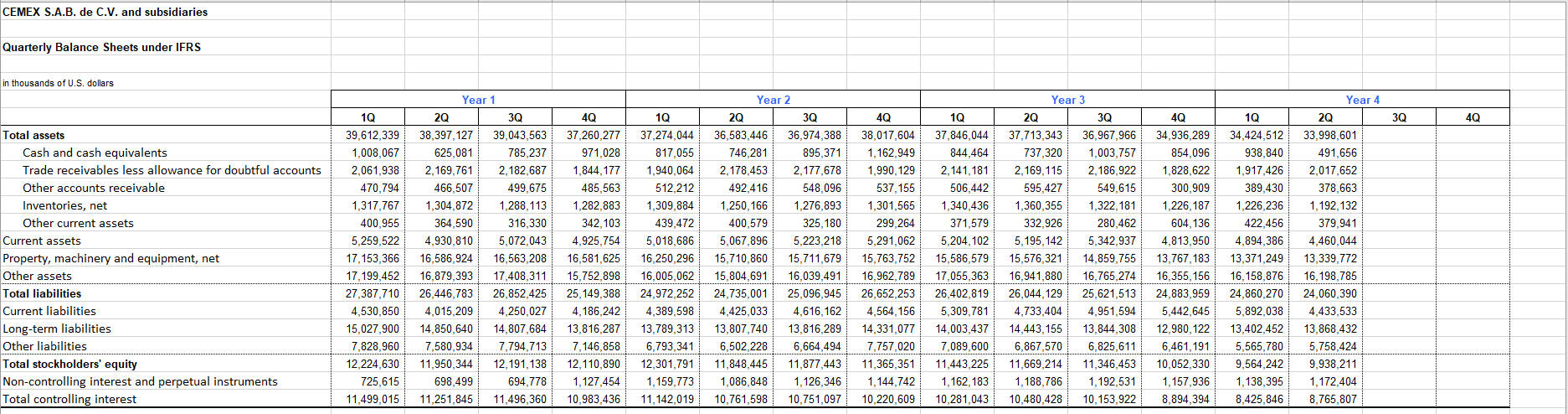
Task: Click long-term liabilities value 14,331,077
Action: click(888, 329)
